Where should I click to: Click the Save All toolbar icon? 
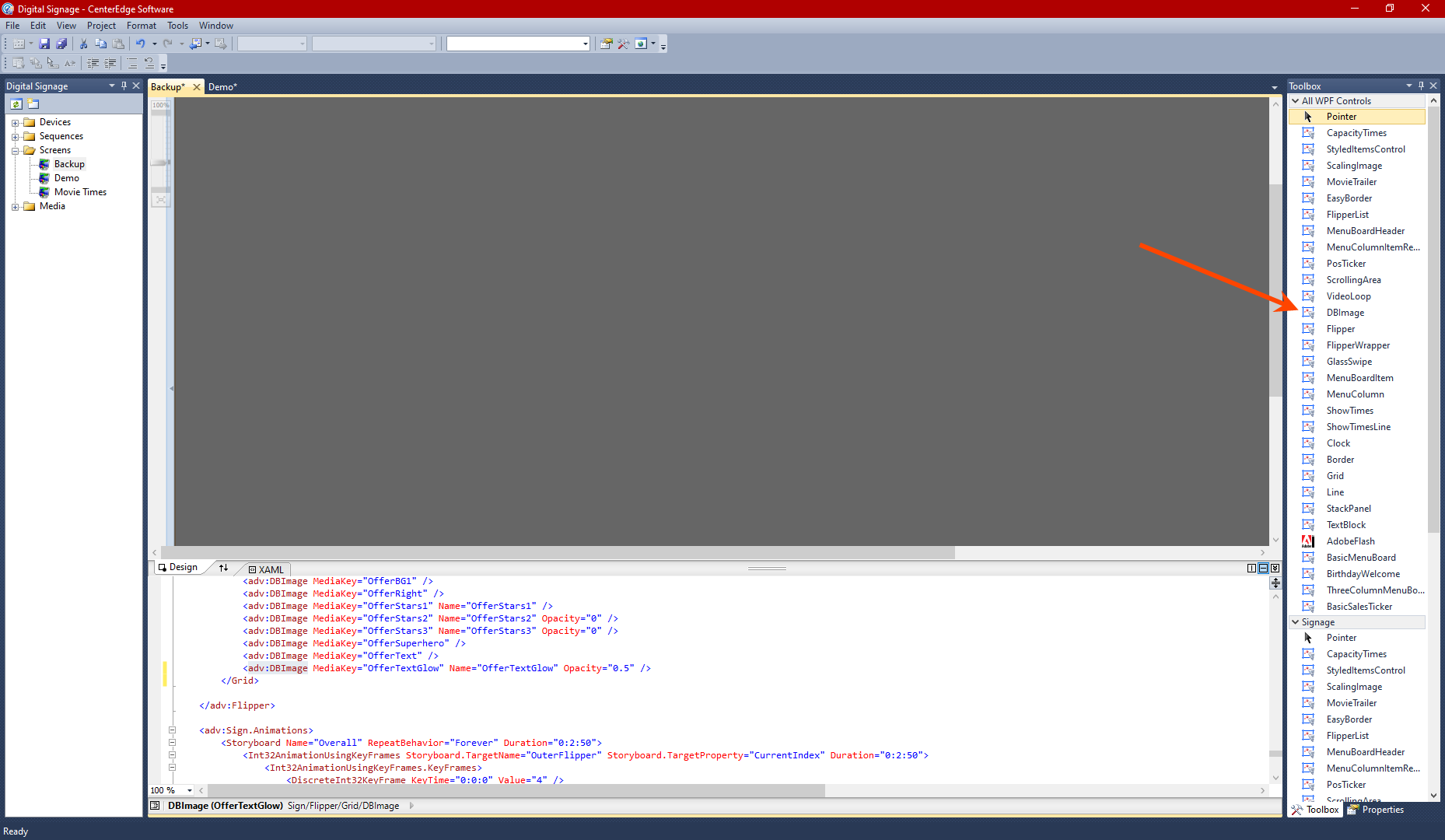click(x=61, y=44)
